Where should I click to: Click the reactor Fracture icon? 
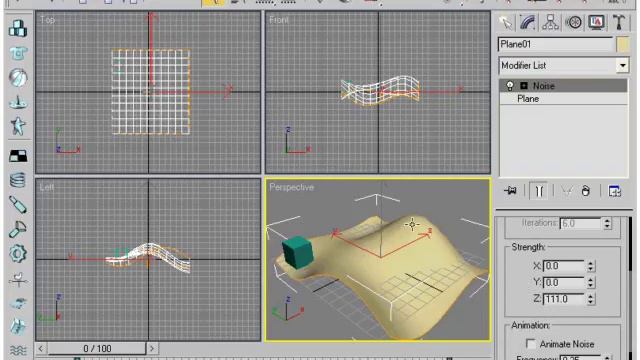tap(18, 327)
